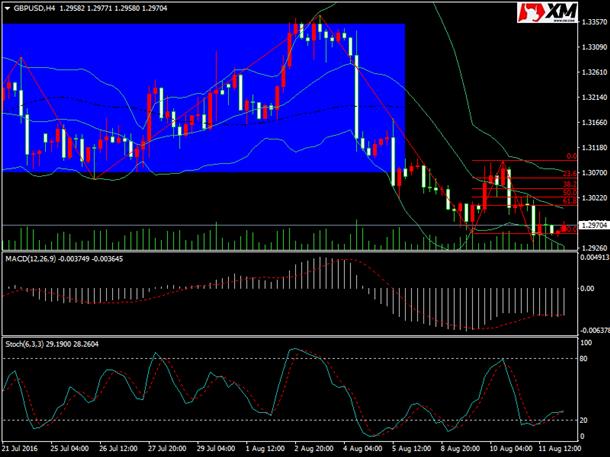Click the MACD 0.004913 scale value
610x457 pixels.
(594, 257)
